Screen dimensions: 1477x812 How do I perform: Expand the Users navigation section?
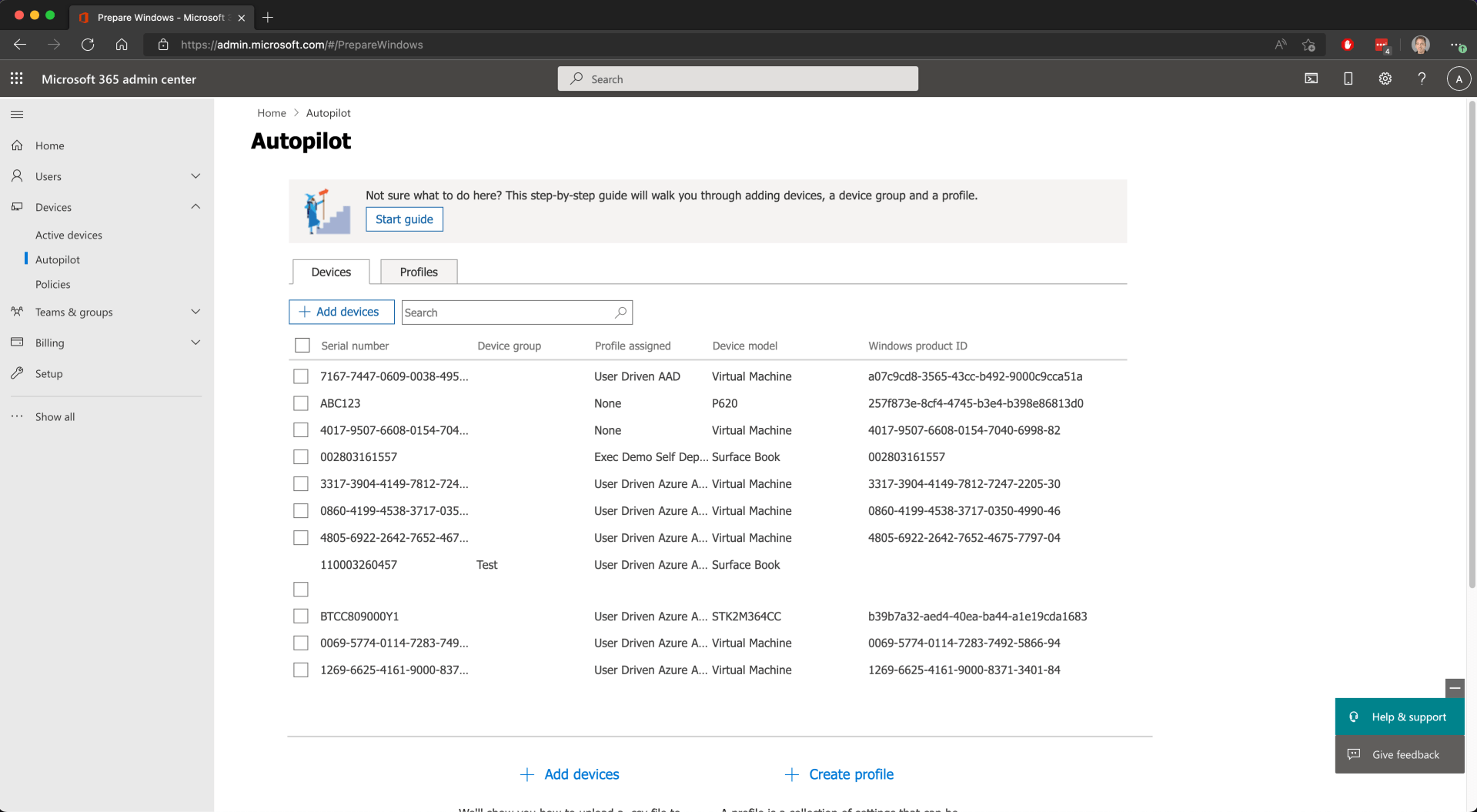click(x=195, y=176)
